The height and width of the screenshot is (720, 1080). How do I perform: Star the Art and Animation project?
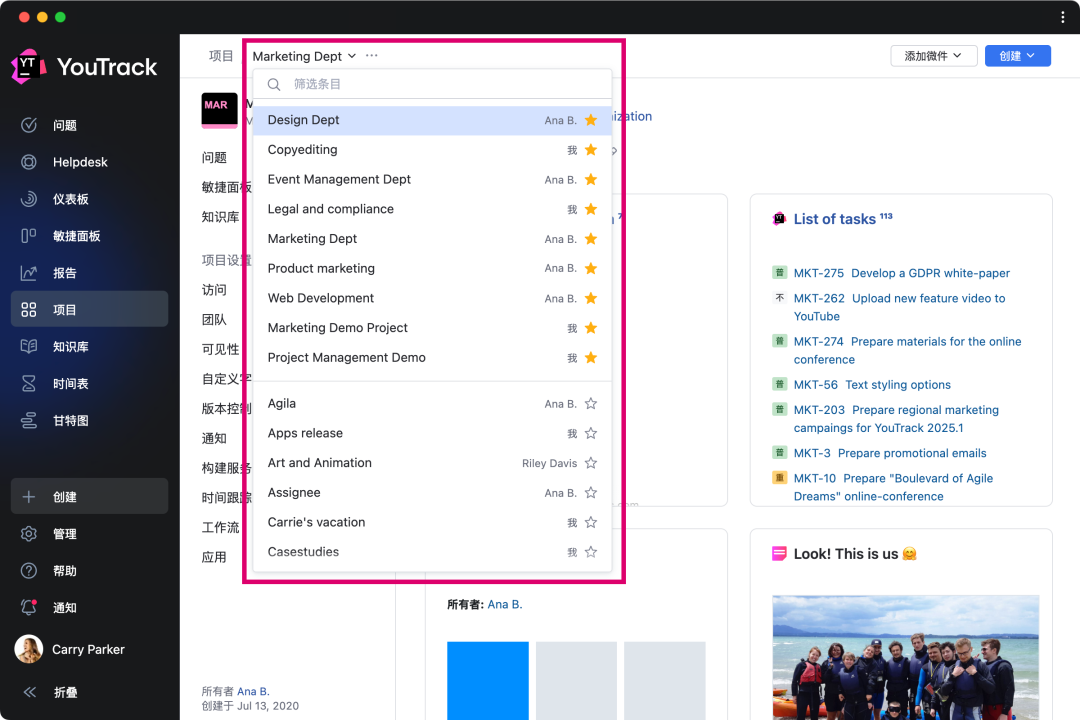(591, 463)
